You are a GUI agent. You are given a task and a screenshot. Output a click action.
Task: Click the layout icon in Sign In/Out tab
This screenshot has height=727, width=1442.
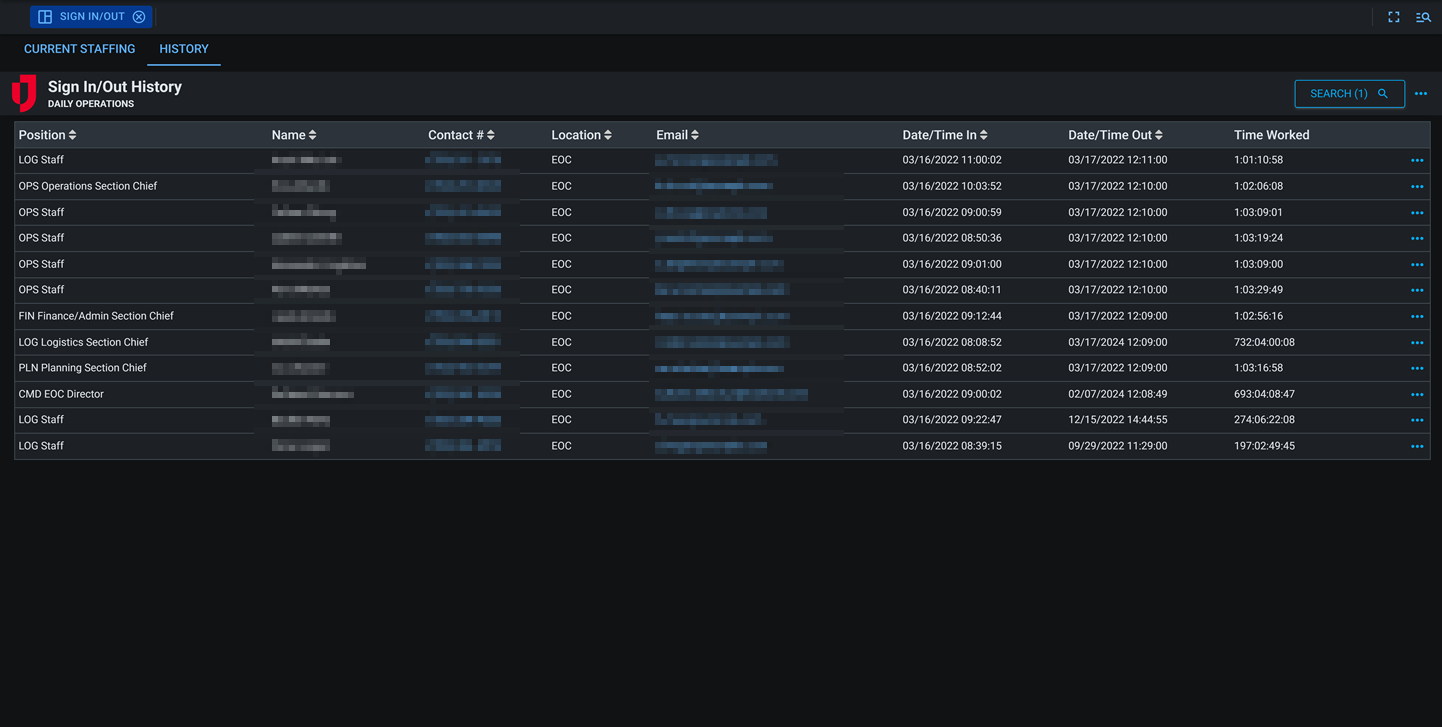point(45,17)
